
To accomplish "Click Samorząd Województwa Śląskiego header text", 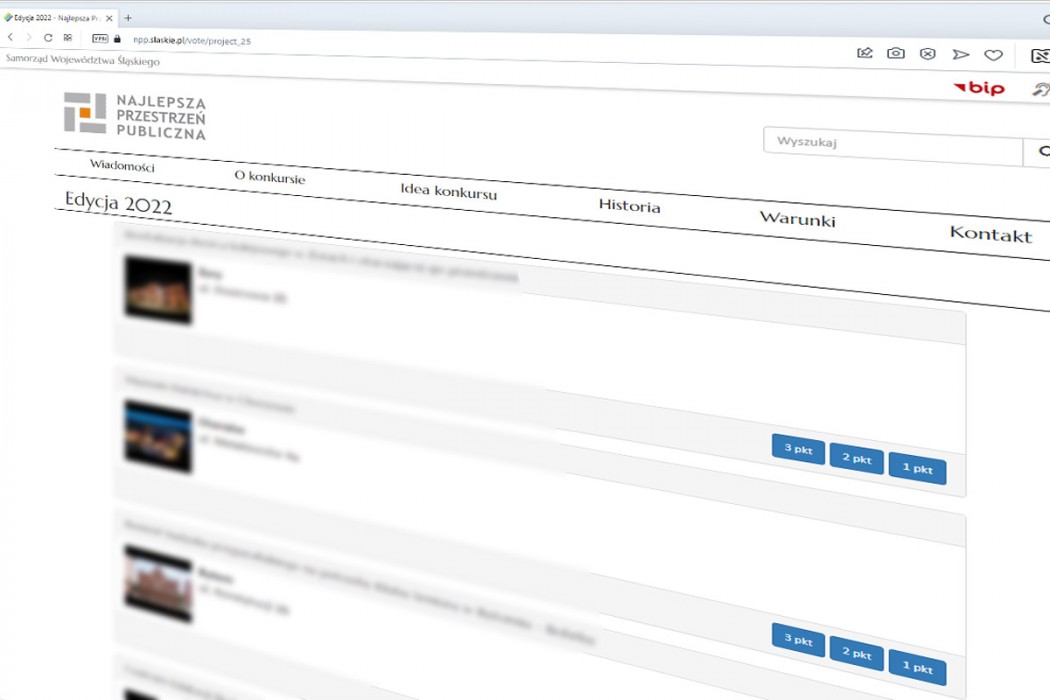I will [x=83, y=60].
